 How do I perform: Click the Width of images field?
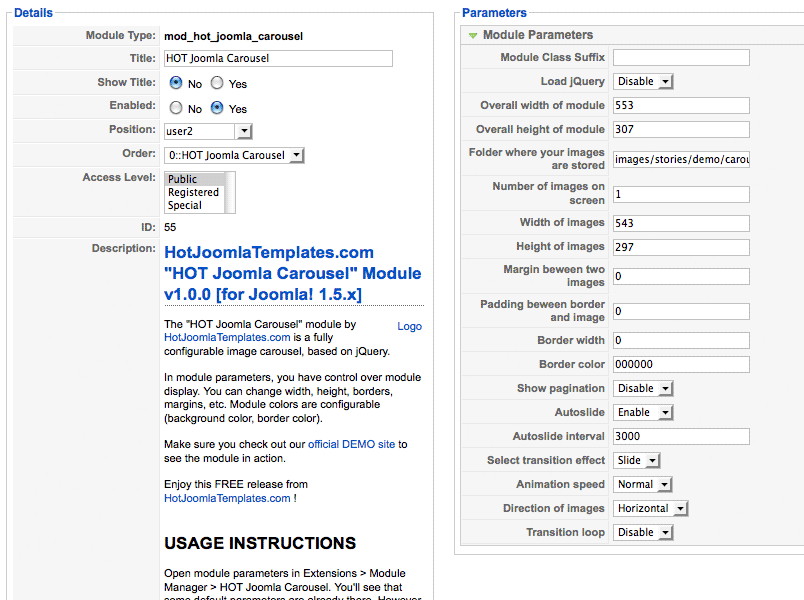click(x=681, y=224)
